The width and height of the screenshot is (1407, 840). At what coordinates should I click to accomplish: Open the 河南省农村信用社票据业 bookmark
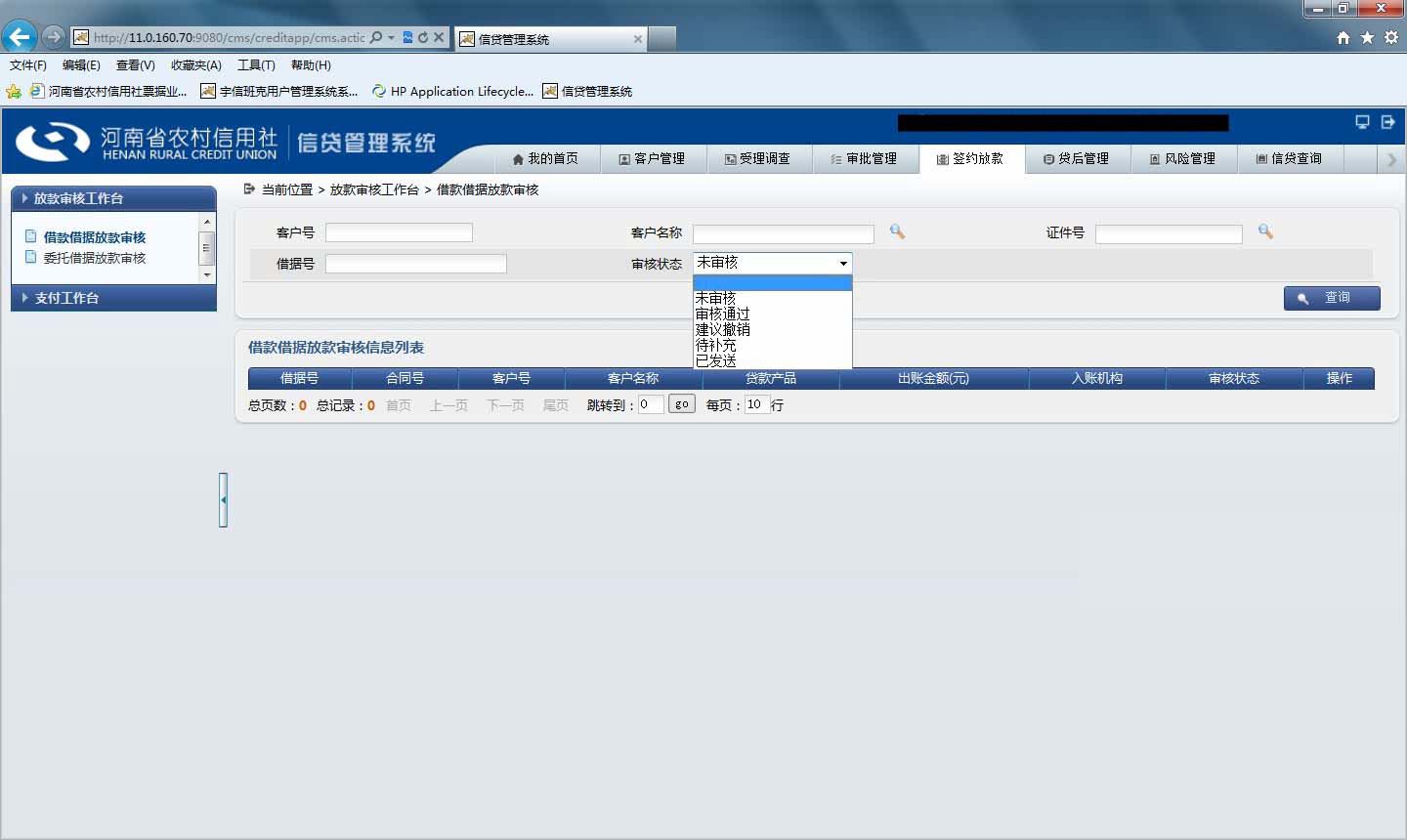coord(108,91)
